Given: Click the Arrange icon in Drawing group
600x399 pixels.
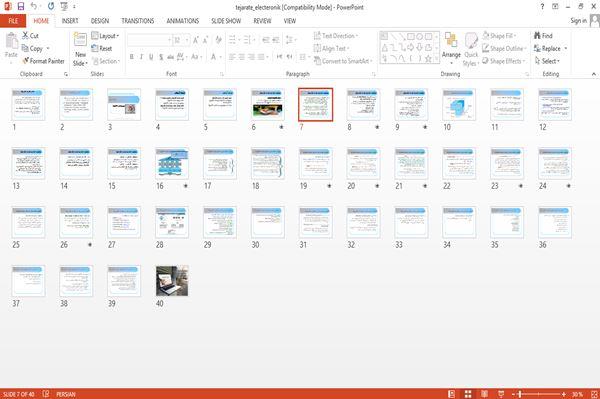Looking at the screenshot, I should (x=451, y=41).
